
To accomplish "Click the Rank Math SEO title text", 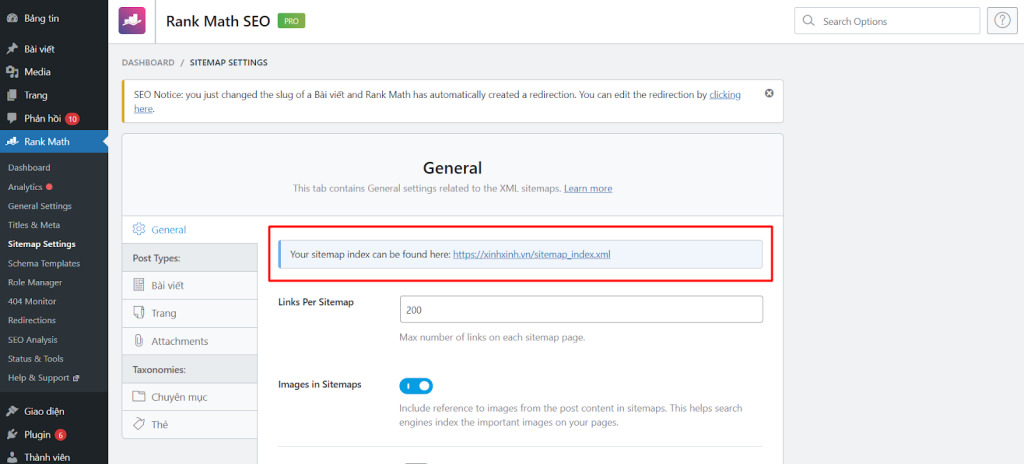I will tap(217, 21).
